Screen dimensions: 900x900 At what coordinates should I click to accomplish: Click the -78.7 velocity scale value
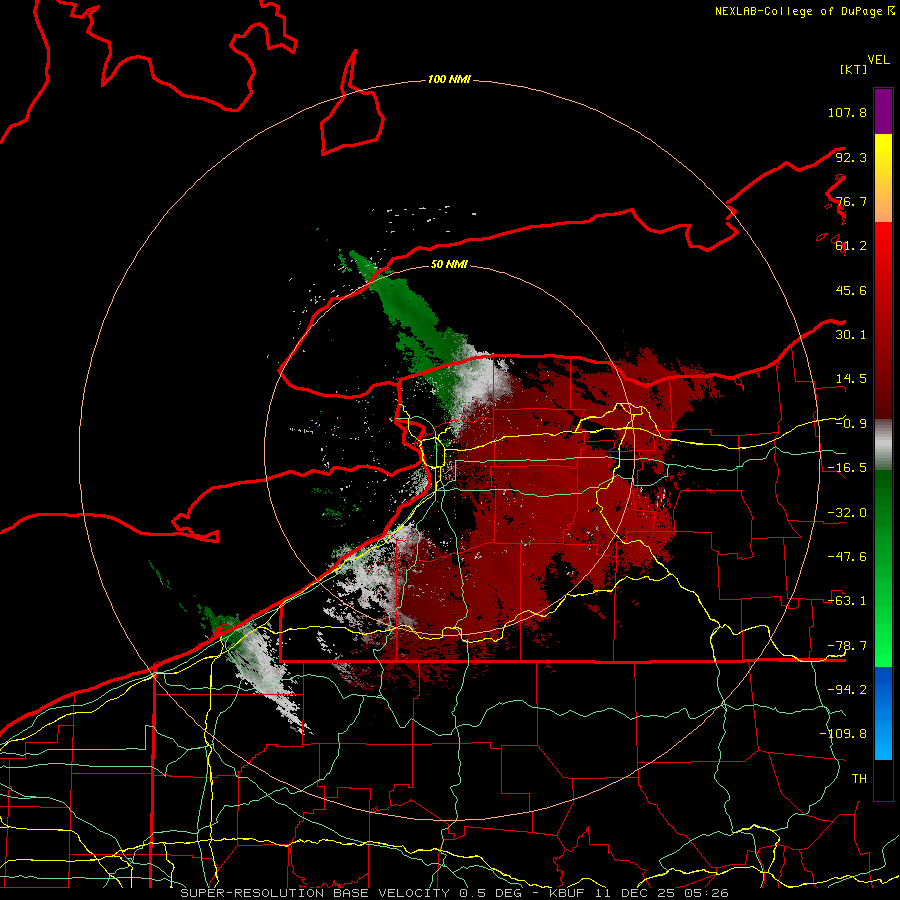[847, 646]
